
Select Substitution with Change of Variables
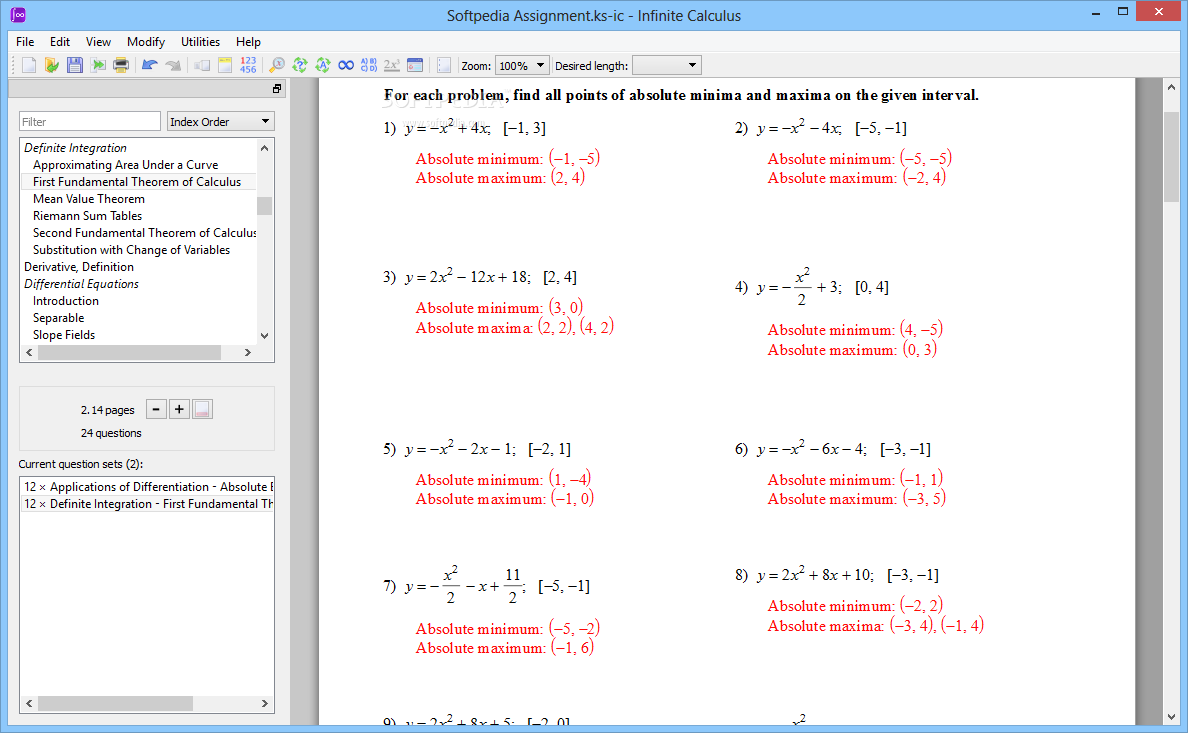click(131, 250)
